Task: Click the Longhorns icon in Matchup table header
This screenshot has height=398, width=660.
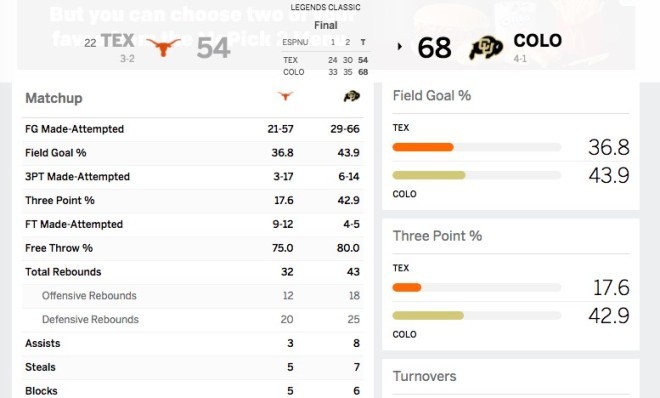Action: [x=285, y=96]
